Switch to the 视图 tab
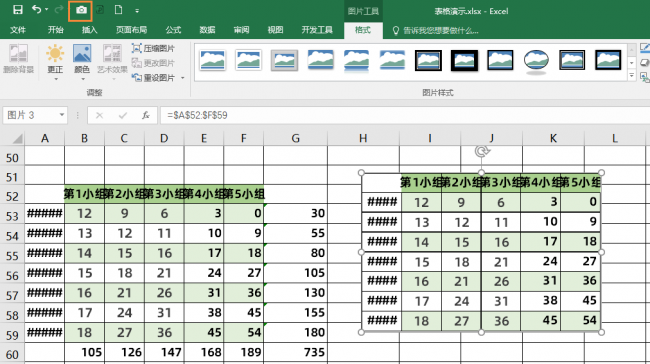Screen dimensions: 650x364 275,30
